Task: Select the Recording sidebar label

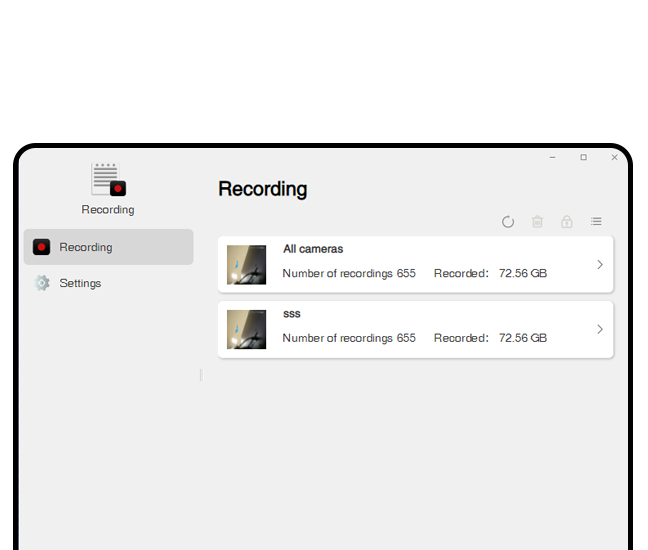Action: (86, 247)
